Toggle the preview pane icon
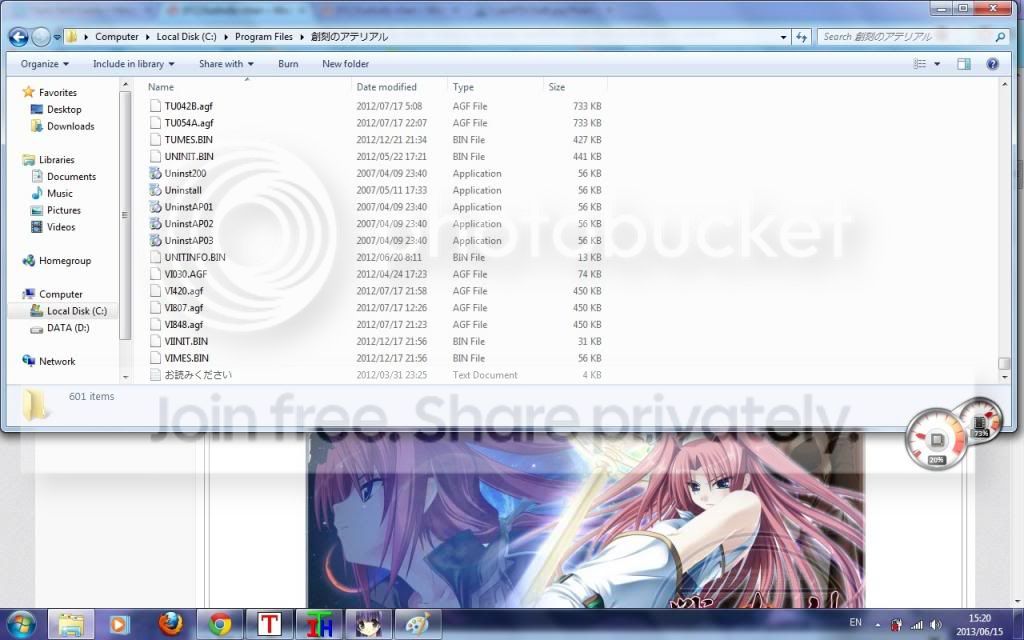1024x640 pixels. click(964, 64)
